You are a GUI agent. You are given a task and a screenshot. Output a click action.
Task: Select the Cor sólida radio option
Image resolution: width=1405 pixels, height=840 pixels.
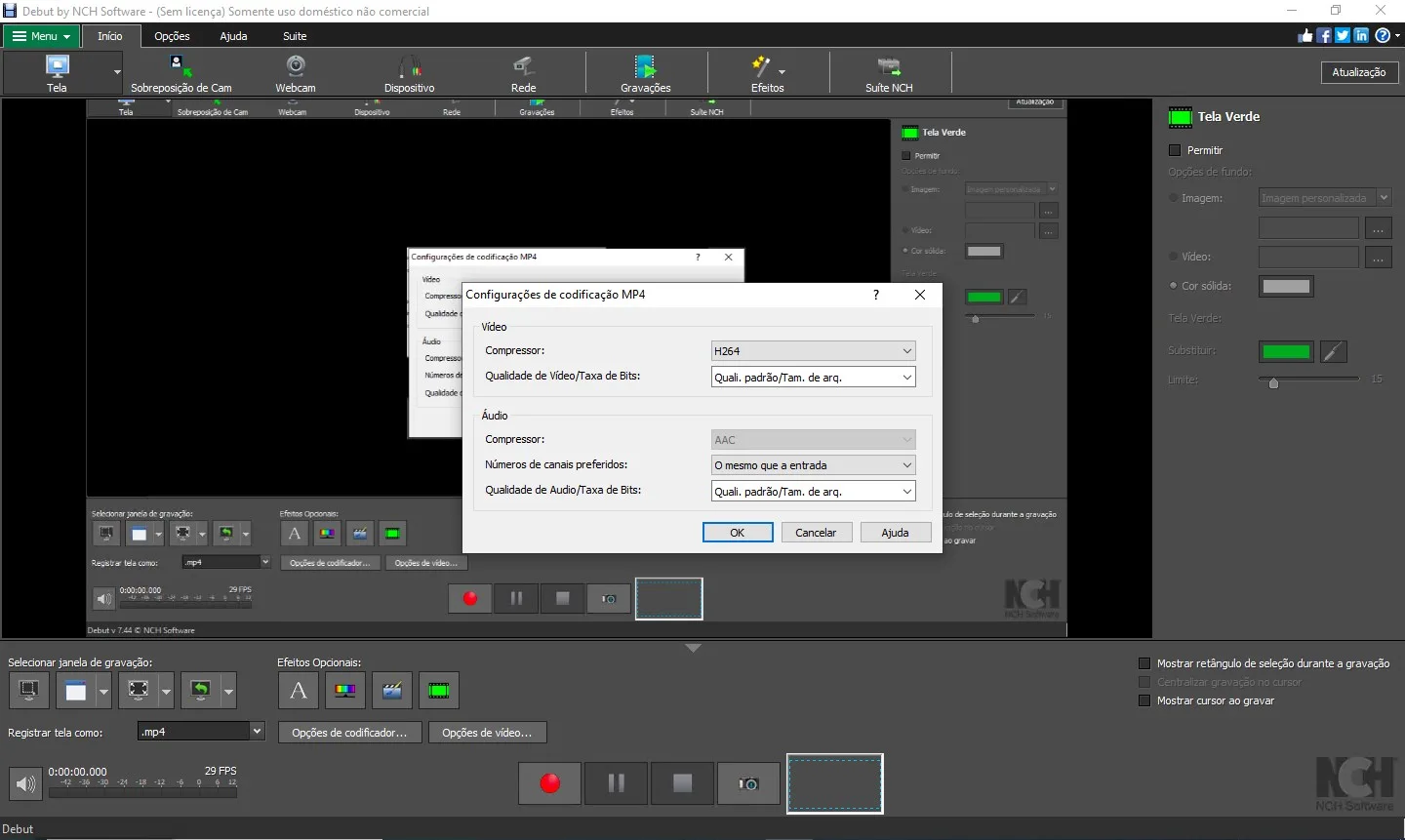tap(1174, 286)
